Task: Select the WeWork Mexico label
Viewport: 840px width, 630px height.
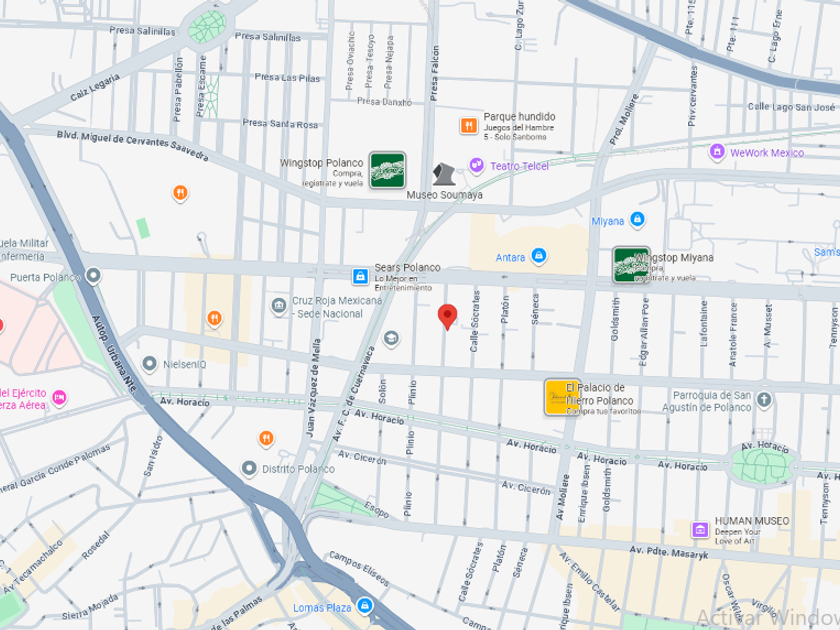Action: tap(767, 153)
